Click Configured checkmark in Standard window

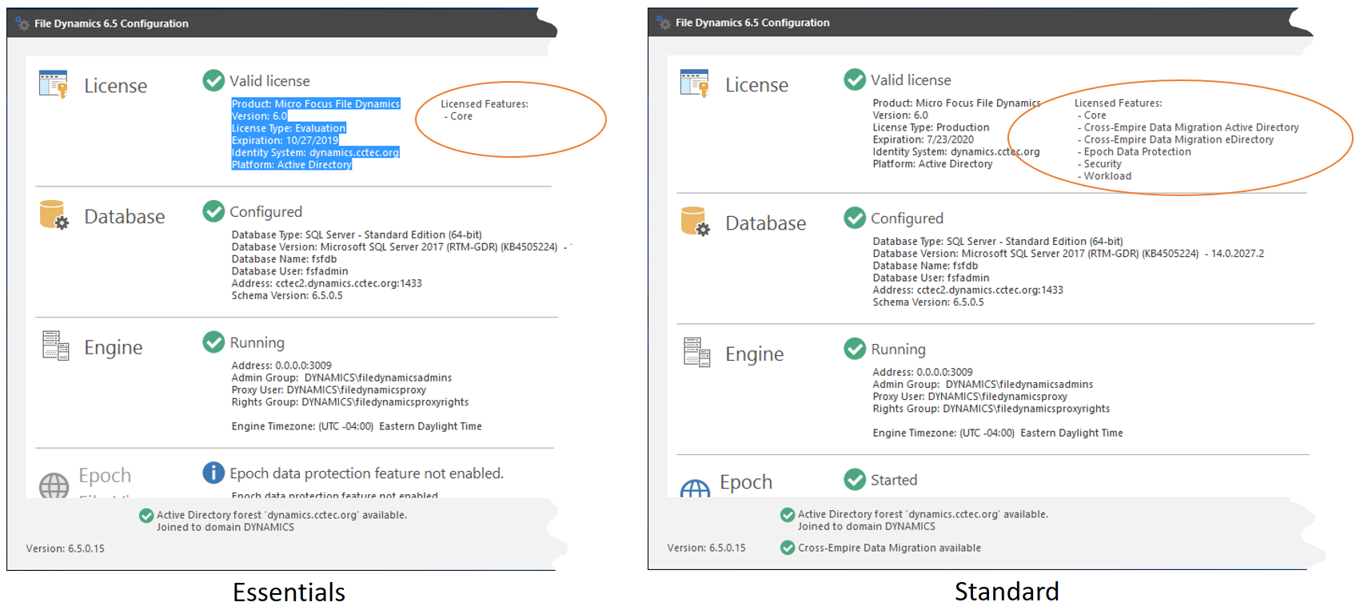(854, 217)
